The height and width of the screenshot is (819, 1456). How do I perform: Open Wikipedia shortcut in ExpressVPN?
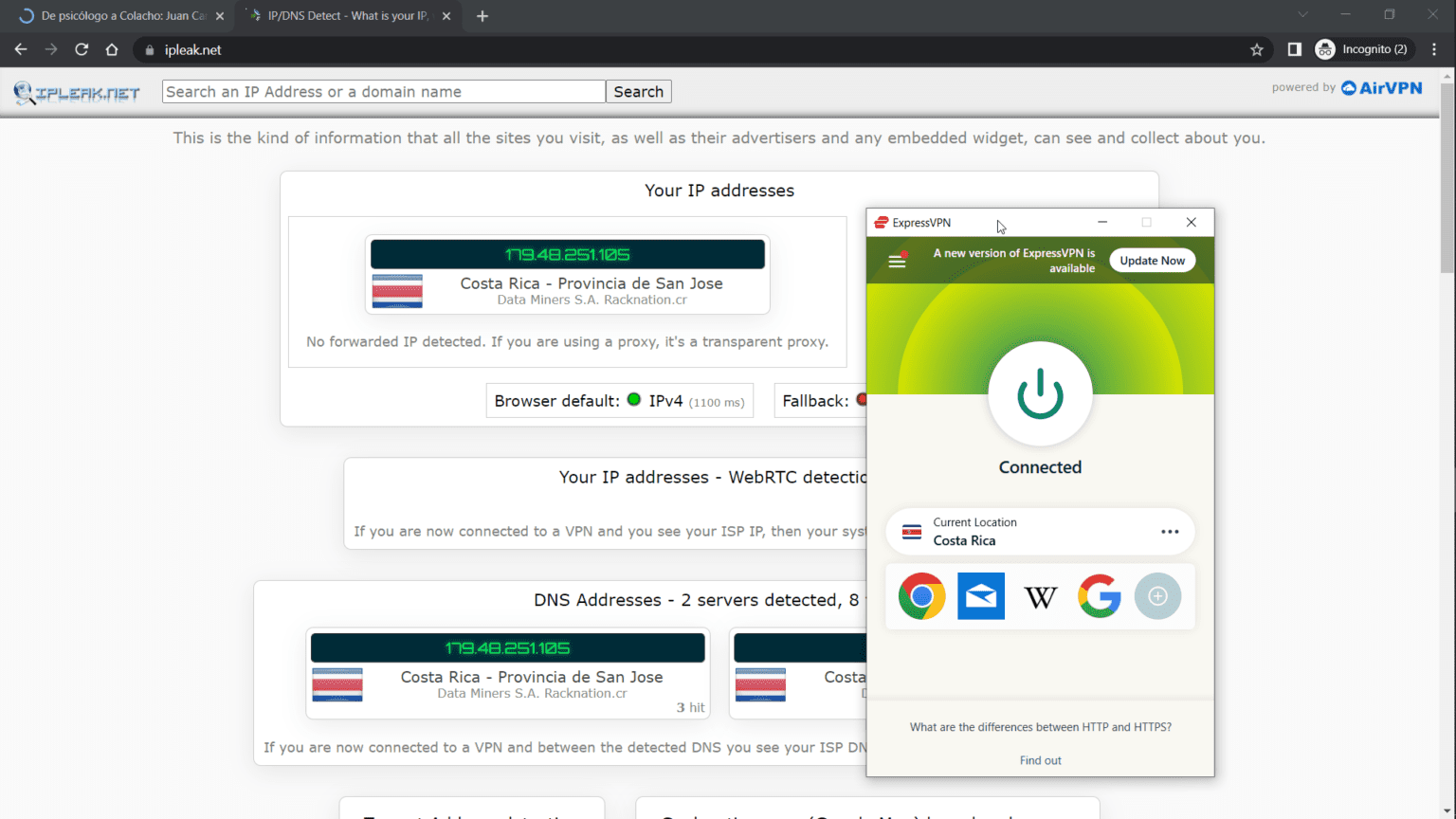click(x=1041, y=597)
